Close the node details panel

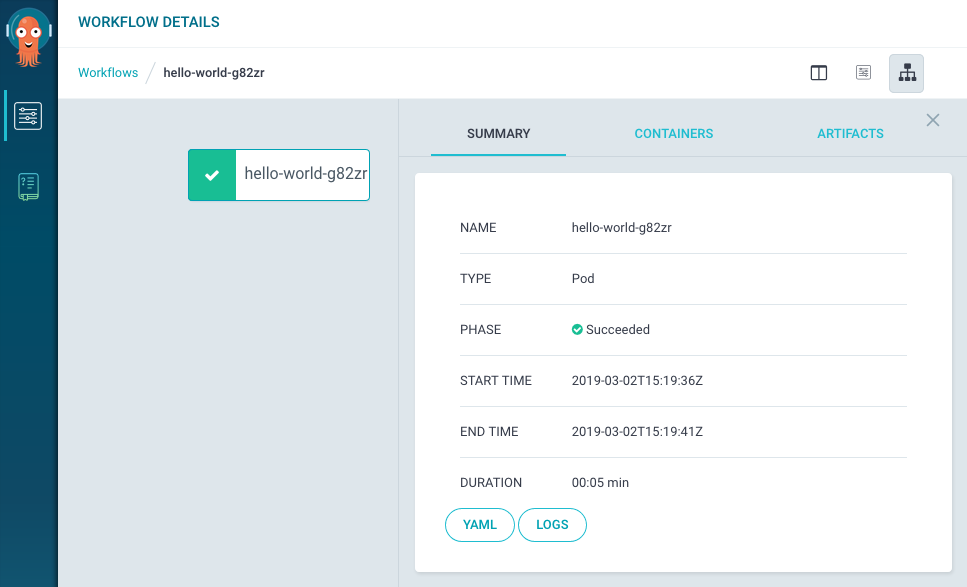[932, 120]
